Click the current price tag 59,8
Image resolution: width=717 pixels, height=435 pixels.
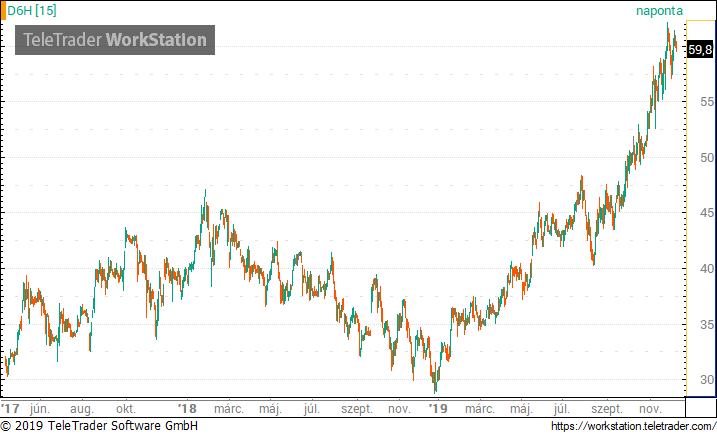click(x=700, y=49)
